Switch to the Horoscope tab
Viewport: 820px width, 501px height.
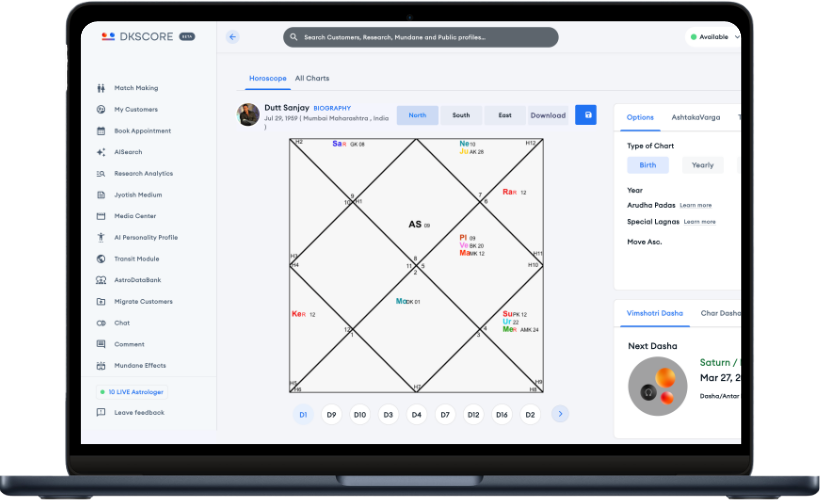coord(268,78)
